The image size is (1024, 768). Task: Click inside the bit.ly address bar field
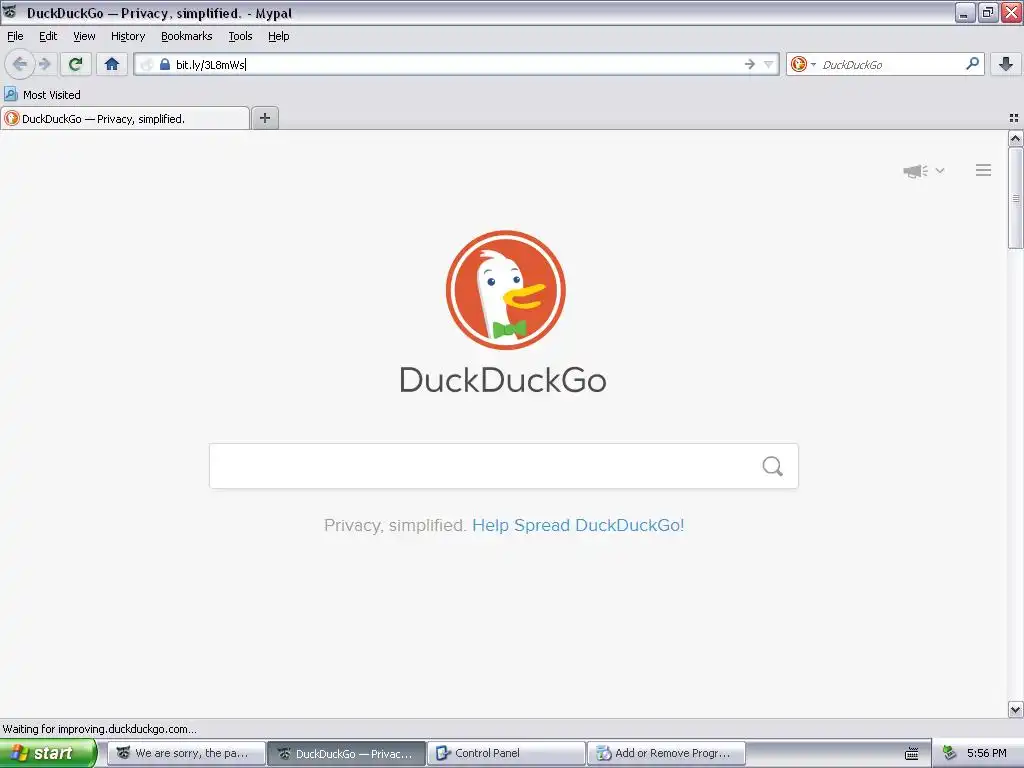pos(457,64)
